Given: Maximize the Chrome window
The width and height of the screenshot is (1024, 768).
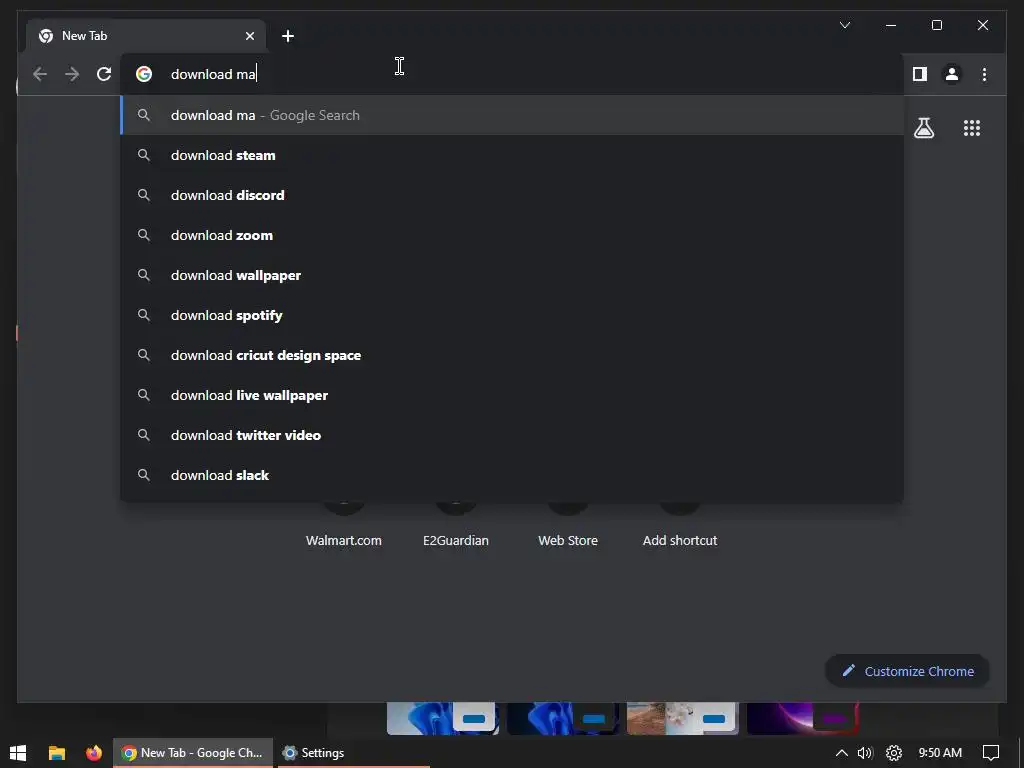Looking at the screenshot, I should click(x=936, y=25).
